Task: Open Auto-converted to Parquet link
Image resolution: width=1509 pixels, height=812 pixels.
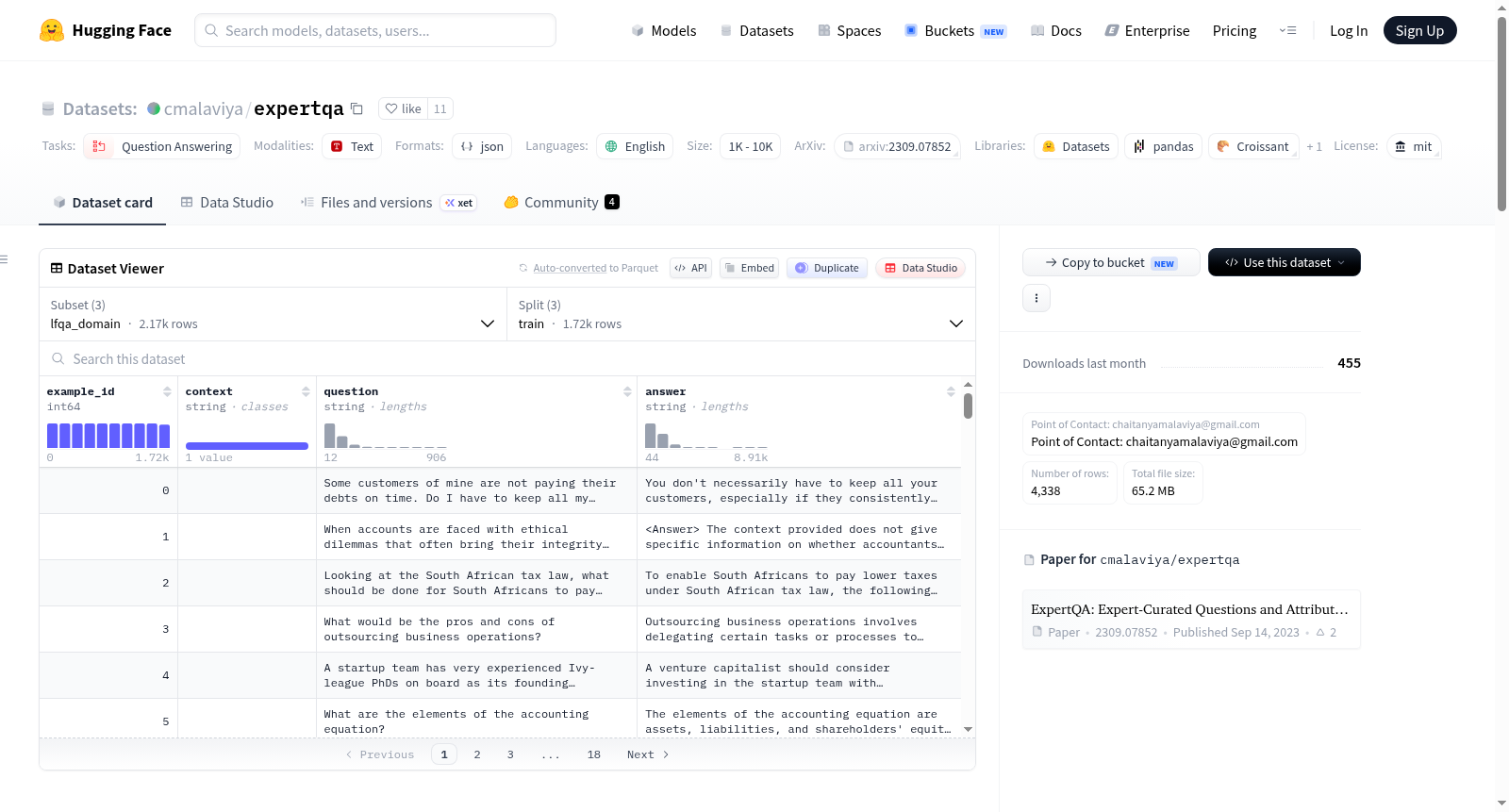Action: 595,268
